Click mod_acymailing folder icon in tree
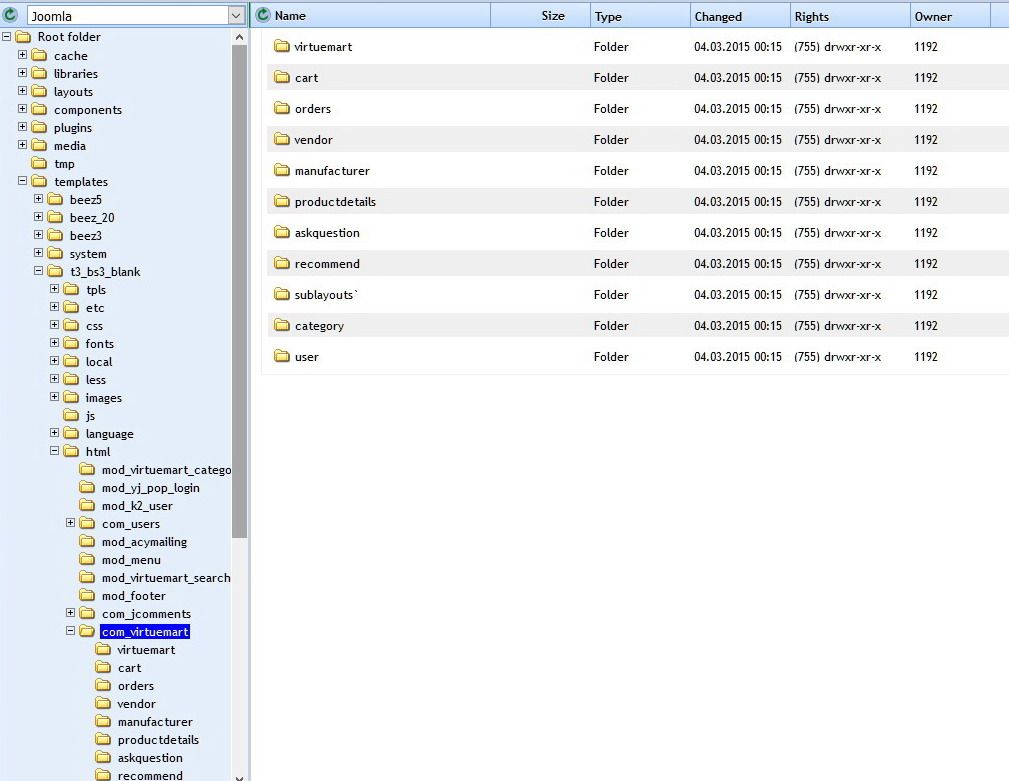The height and width of the screenshot is (781, 1009). coord(87,542)
